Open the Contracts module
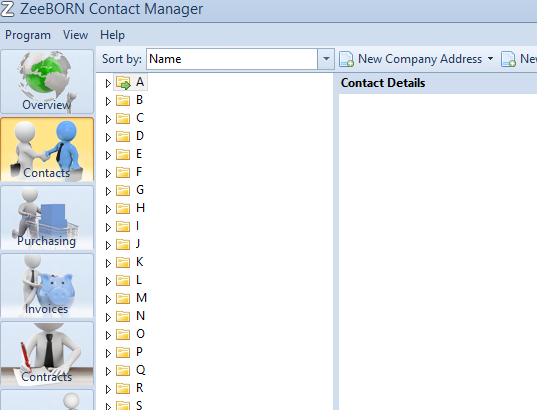Viewport: 537px width, 410px height. coord(47,354)
